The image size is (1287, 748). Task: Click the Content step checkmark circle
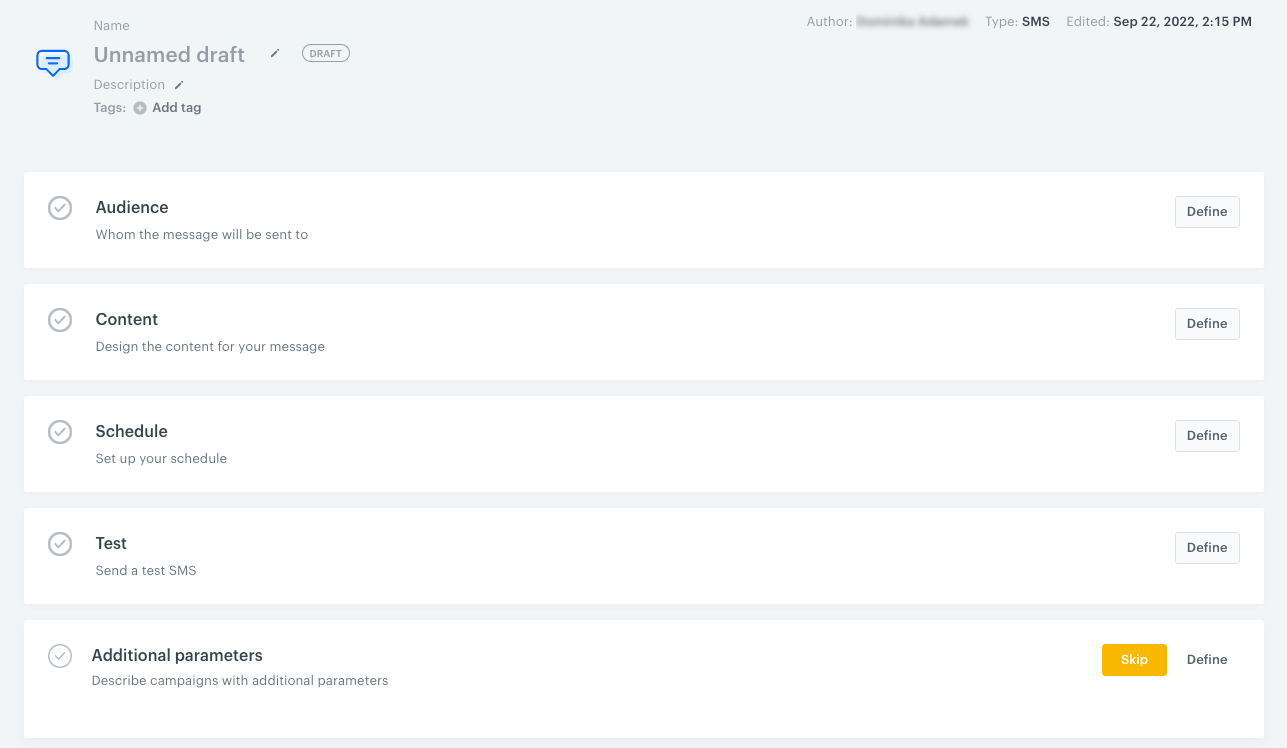60,320
